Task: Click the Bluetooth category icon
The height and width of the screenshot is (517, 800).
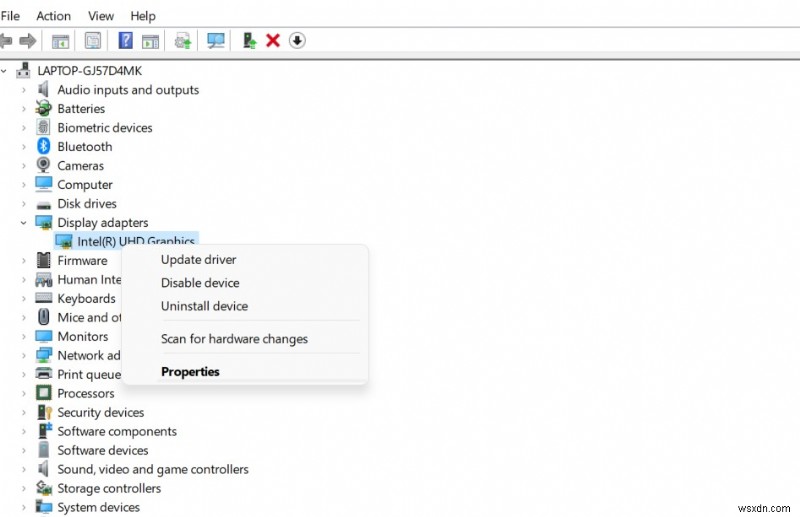Action: pyautogui.click(x=44, y=146)
